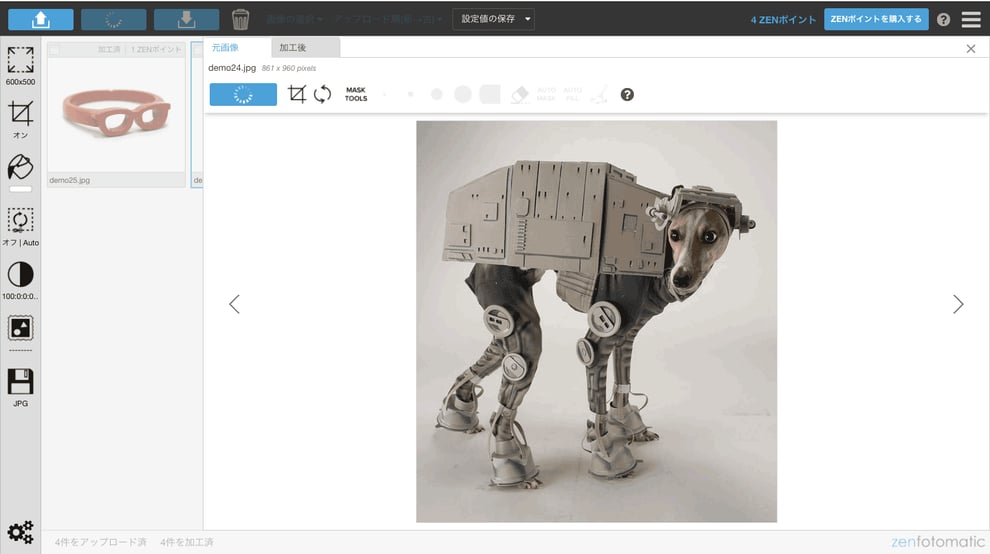Open the faded upload order sorting dropdown
This screenshot has width=990, height=554.
coord(388,20)
